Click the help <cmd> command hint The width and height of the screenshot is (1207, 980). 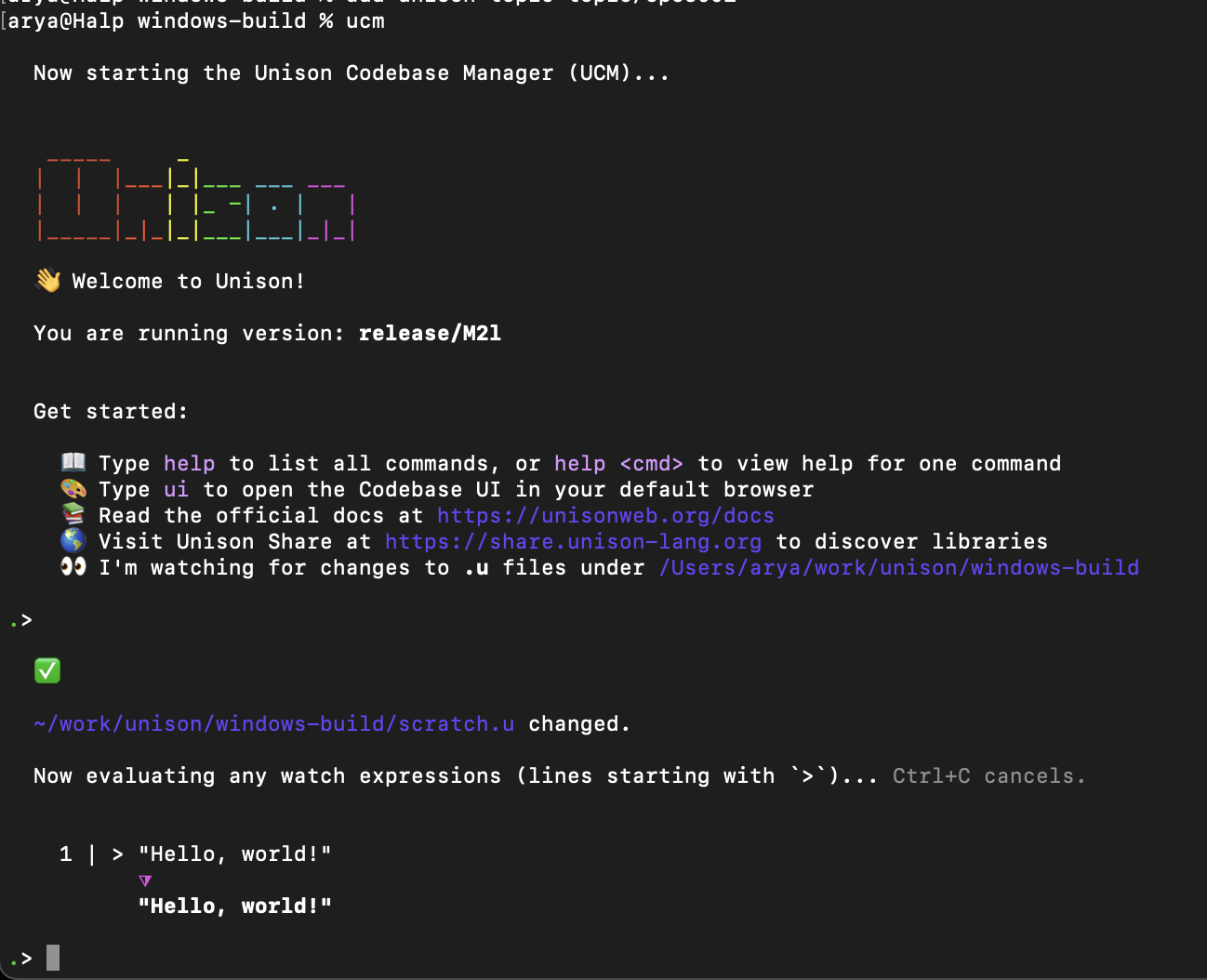617,463
